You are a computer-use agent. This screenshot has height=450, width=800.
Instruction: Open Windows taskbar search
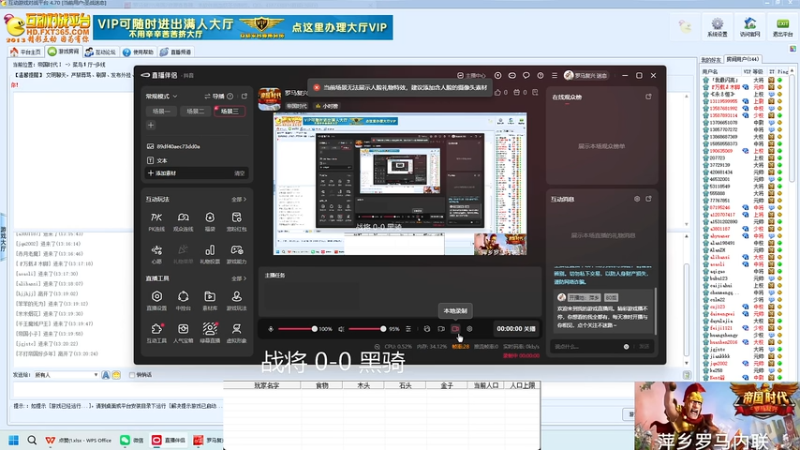click(x=32, y=440)
